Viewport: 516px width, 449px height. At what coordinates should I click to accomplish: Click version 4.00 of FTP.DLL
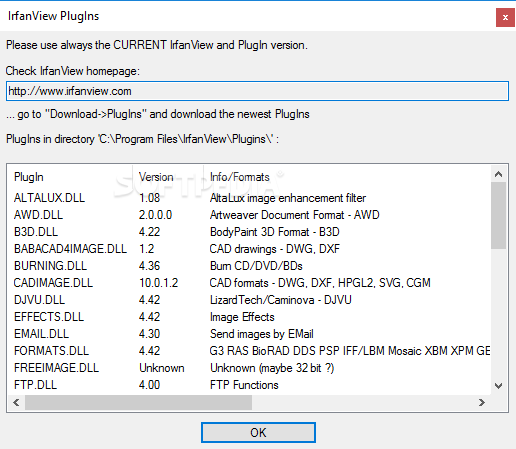coord(150,385)
